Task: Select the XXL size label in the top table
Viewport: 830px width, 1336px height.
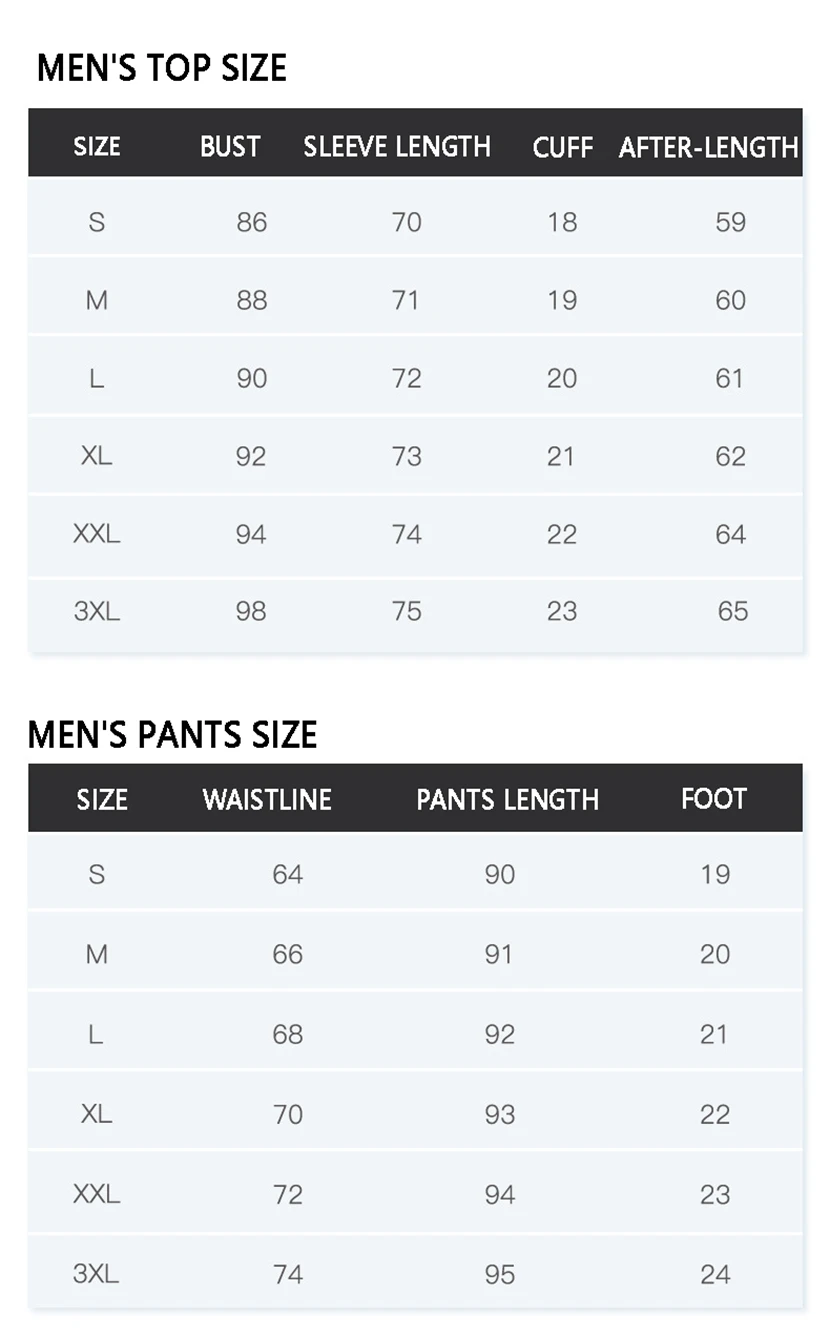Action: pos(97,534)
